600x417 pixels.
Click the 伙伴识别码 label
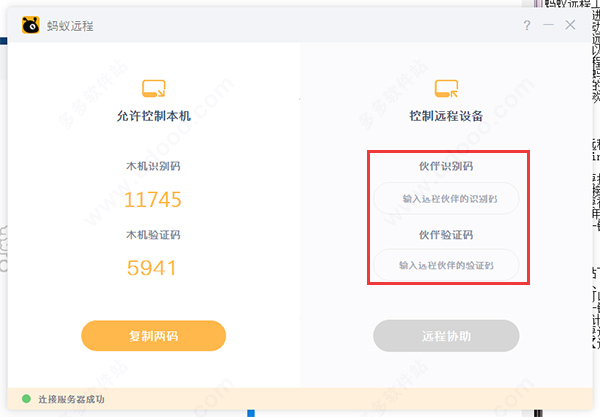(x=446, y=166)
